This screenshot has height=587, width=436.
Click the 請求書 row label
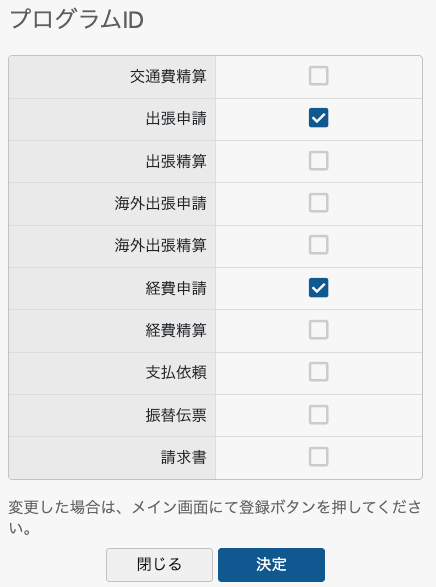click(x=184, y=457)
